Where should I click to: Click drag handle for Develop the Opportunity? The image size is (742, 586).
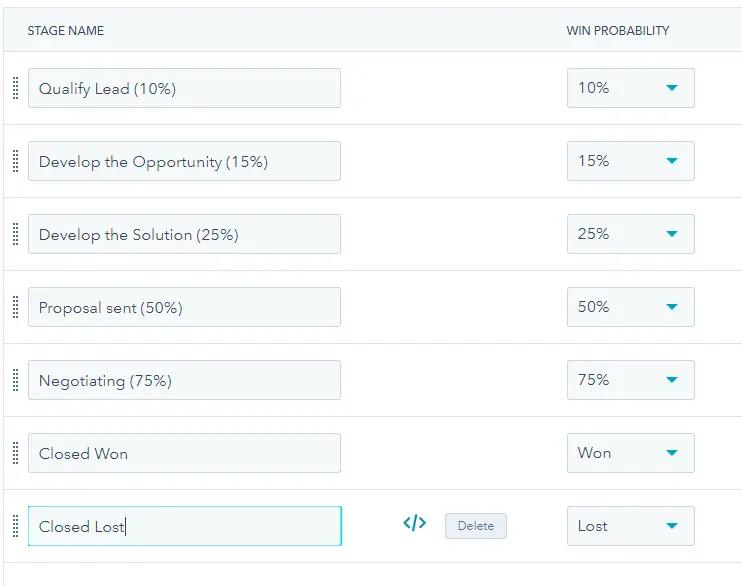coord(15,161)
